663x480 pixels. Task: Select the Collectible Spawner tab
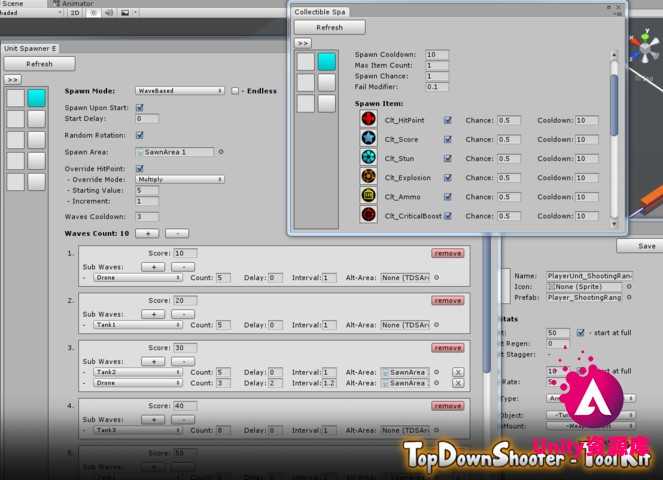click(320, 12)
